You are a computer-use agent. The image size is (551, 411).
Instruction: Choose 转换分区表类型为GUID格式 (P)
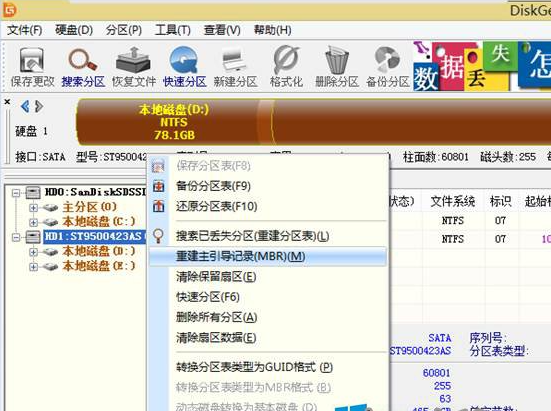coord(268,367)
